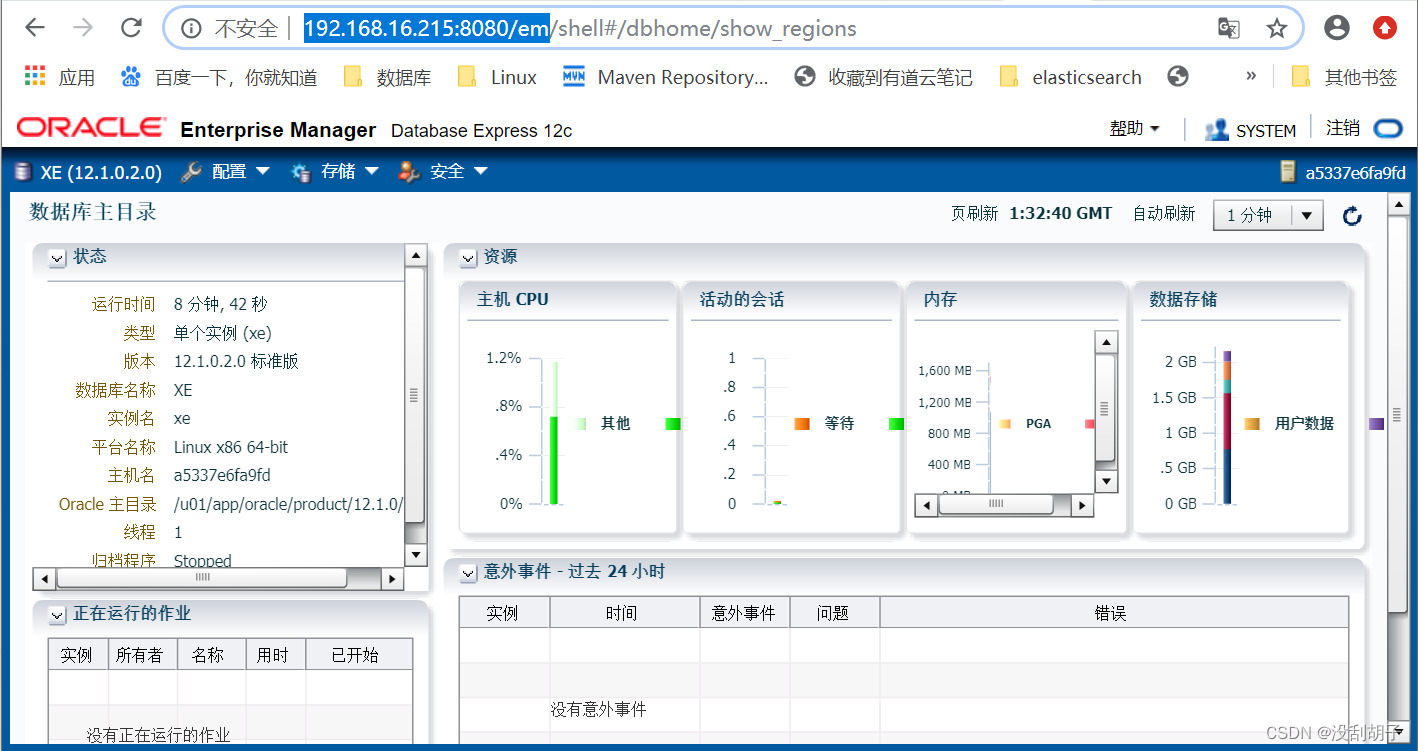This screenshot has height=751, width=1418.
Task: Click the 内存 chart scroll up arrow
Action: click(x=1105, y=342)
